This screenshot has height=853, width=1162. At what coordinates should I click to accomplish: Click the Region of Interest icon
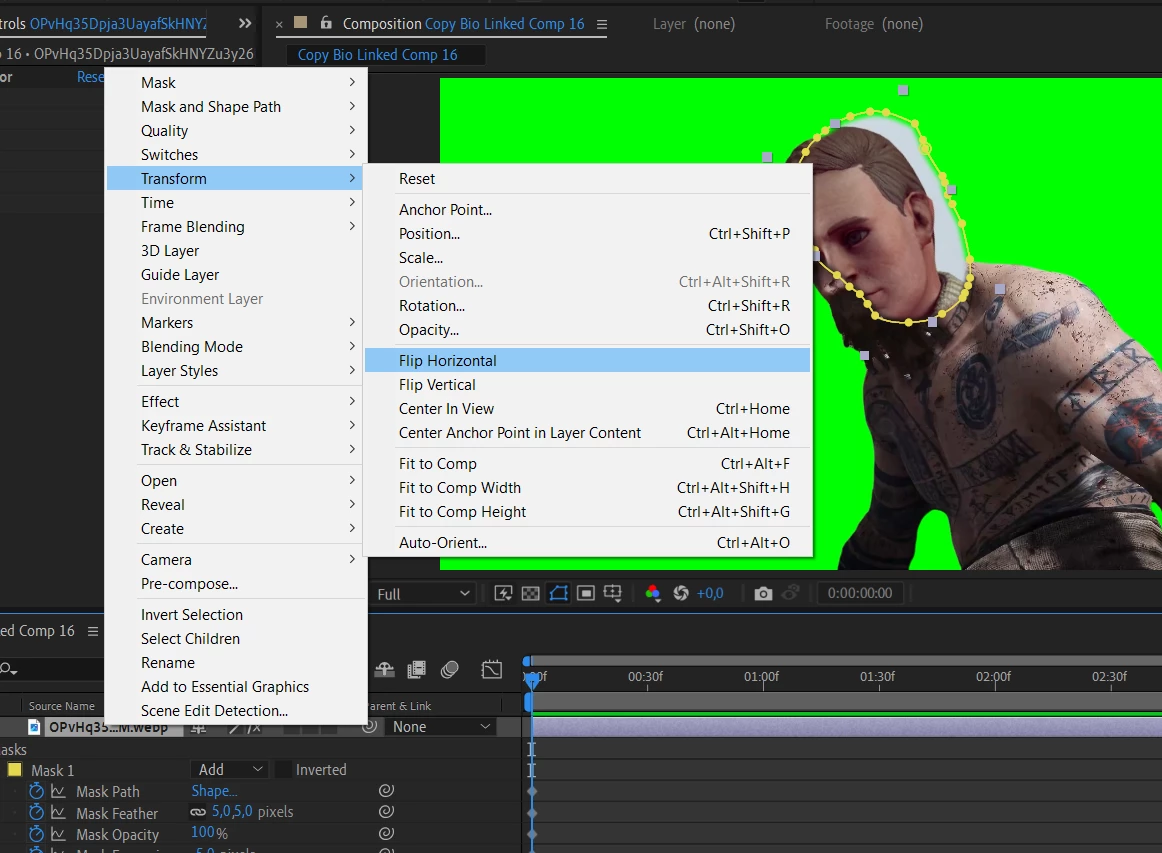click(585, 593)
